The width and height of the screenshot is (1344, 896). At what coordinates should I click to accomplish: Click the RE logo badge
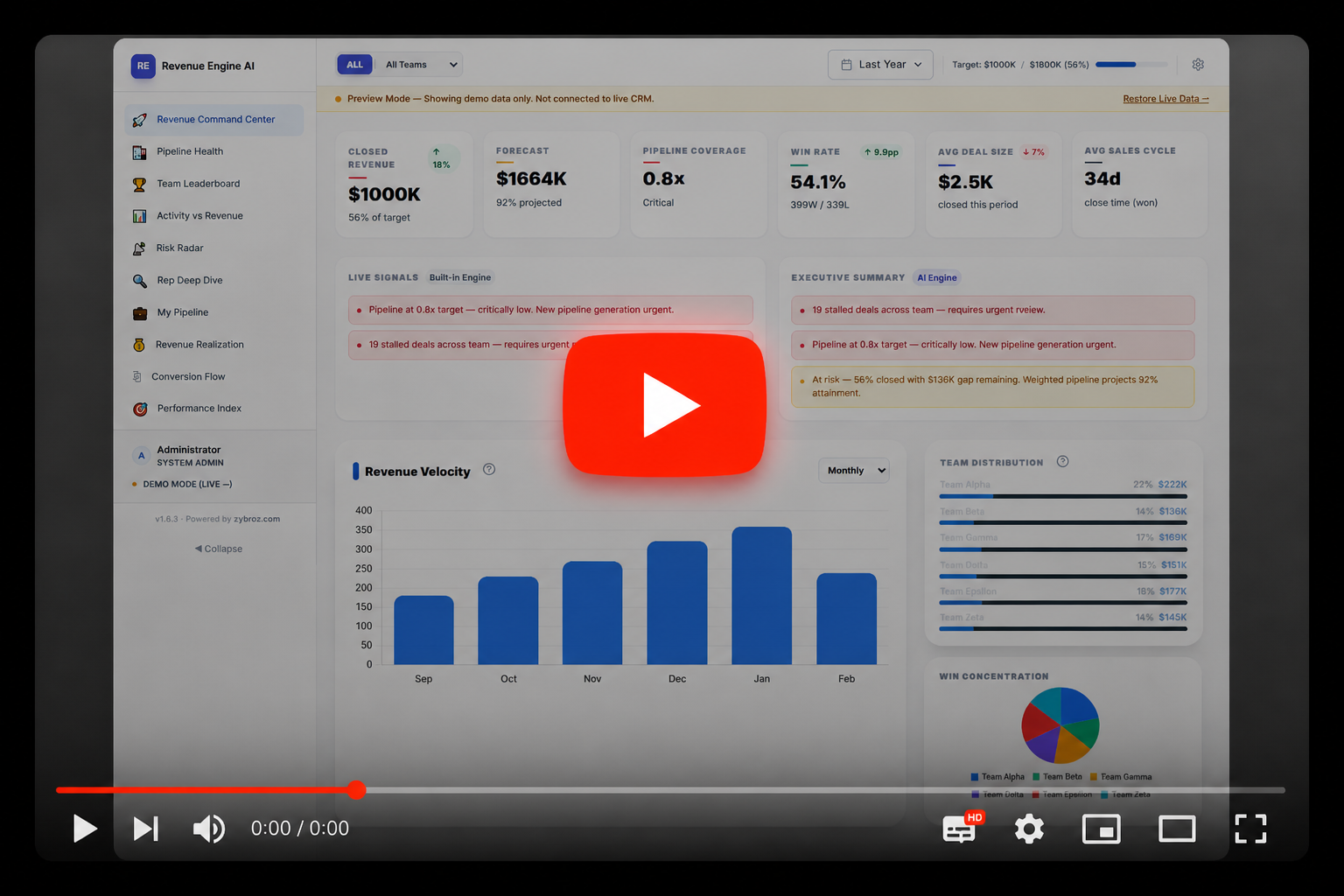pos(143,66)
